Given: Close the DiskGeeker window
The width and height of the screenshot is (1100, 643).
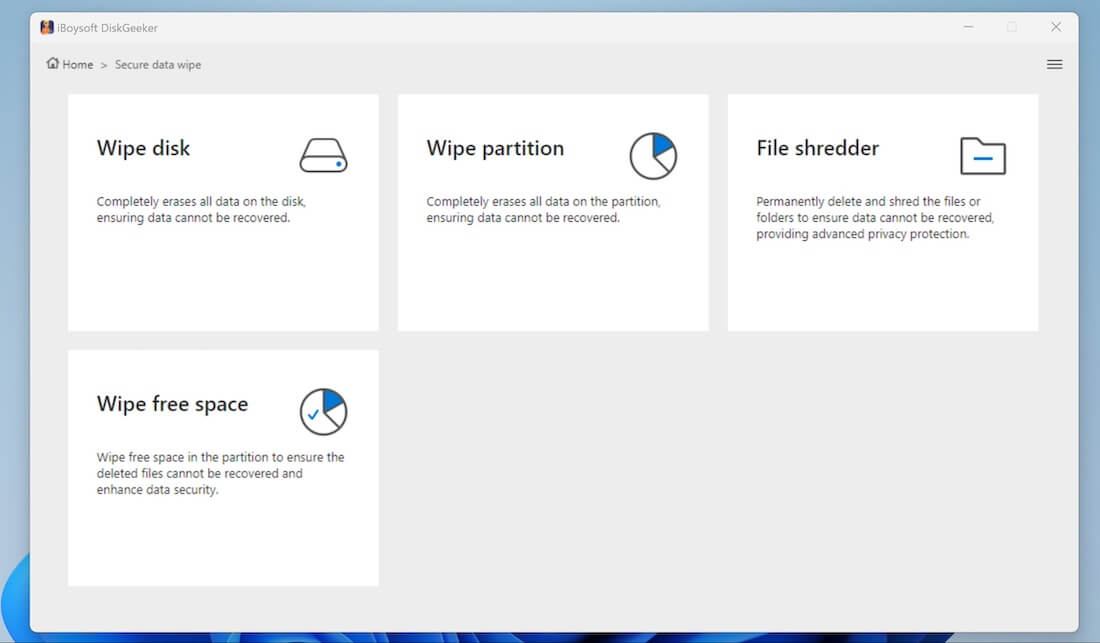Looking at the screenshot, I should pyautogui.click(x=1056, y=27).
